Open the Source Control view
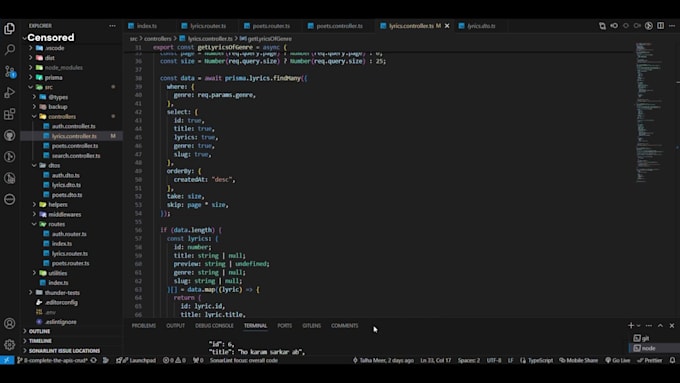This screenshot has height=383, width=680. (x=10, y=71)
